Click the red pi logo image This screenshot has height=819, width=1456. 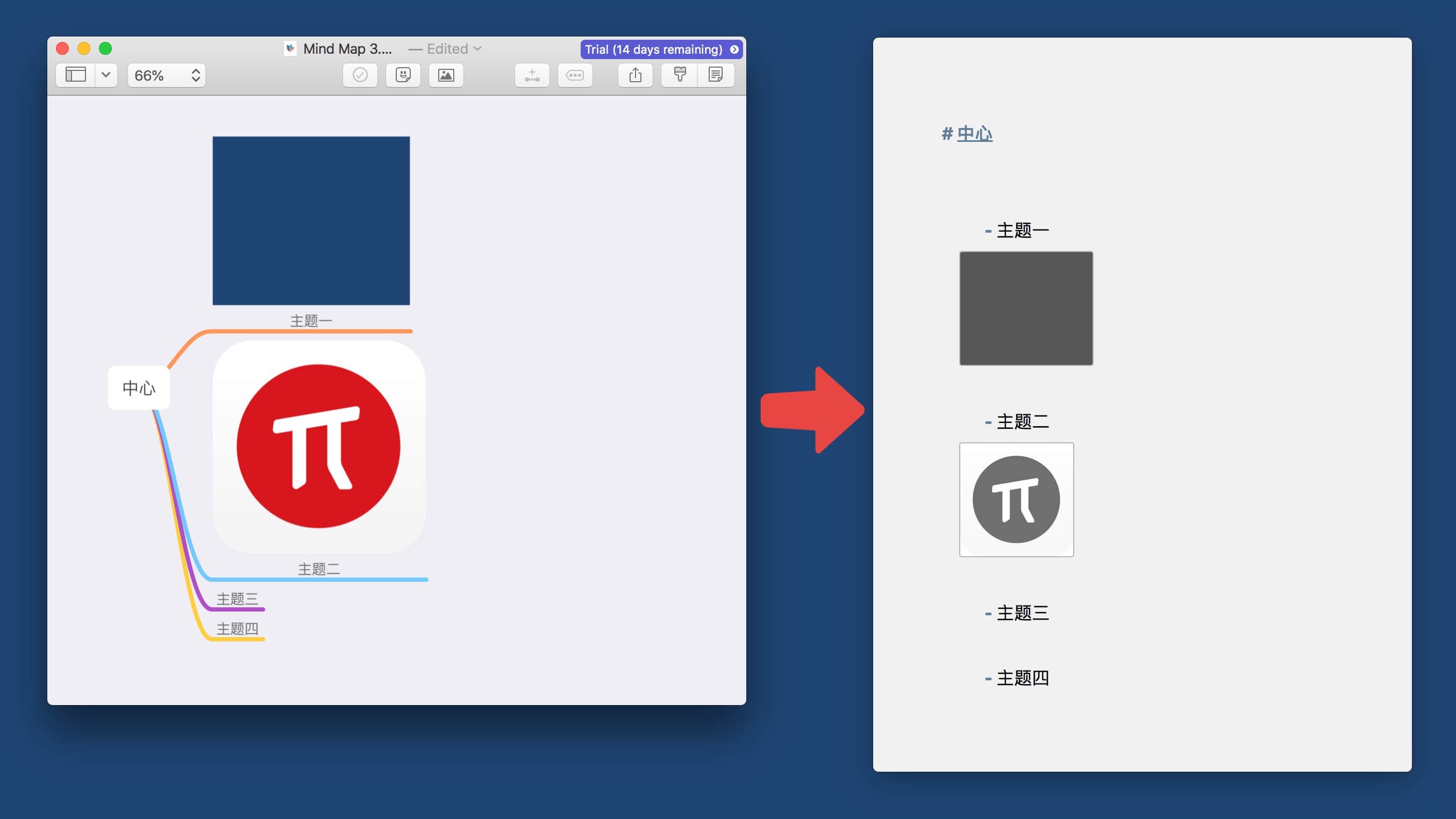(x=319, y=446)
